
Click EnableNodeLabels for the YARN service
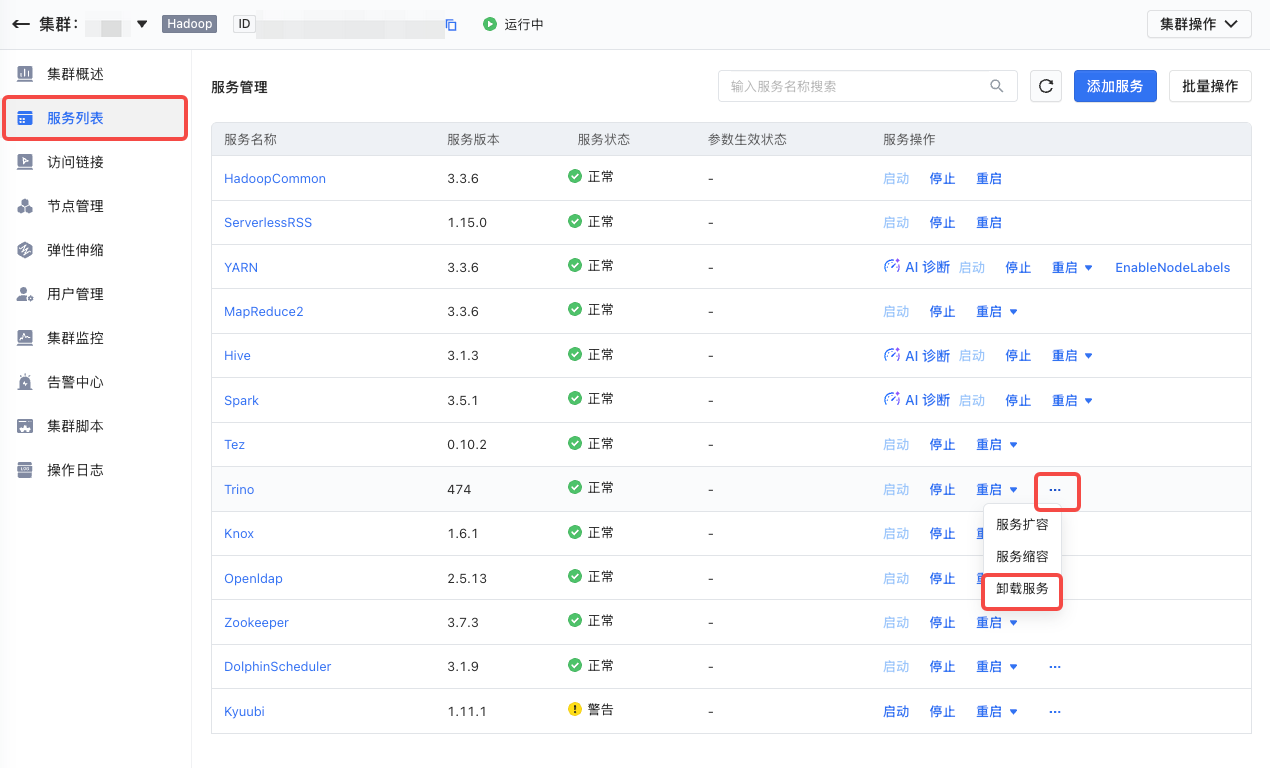pyautogui.click(x=1173, y=268)
